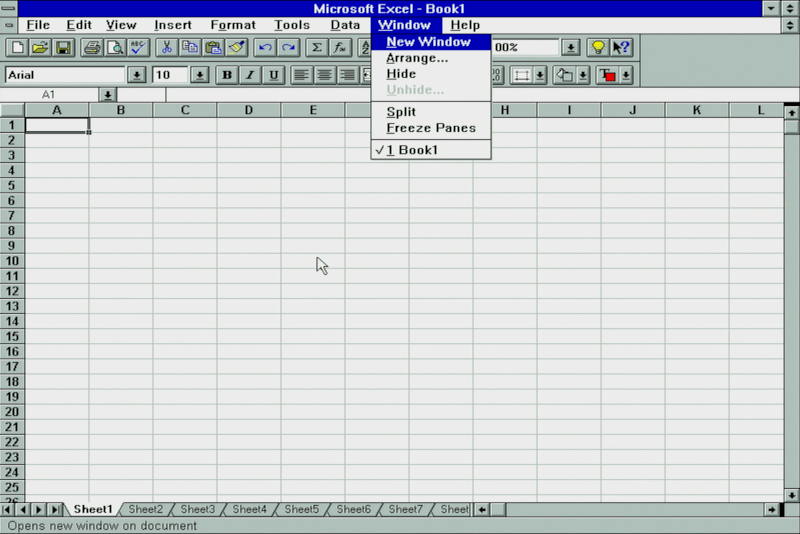Toggle Italic formatting
Viewport: 800px width, 534px height.
tap(250, 75)
